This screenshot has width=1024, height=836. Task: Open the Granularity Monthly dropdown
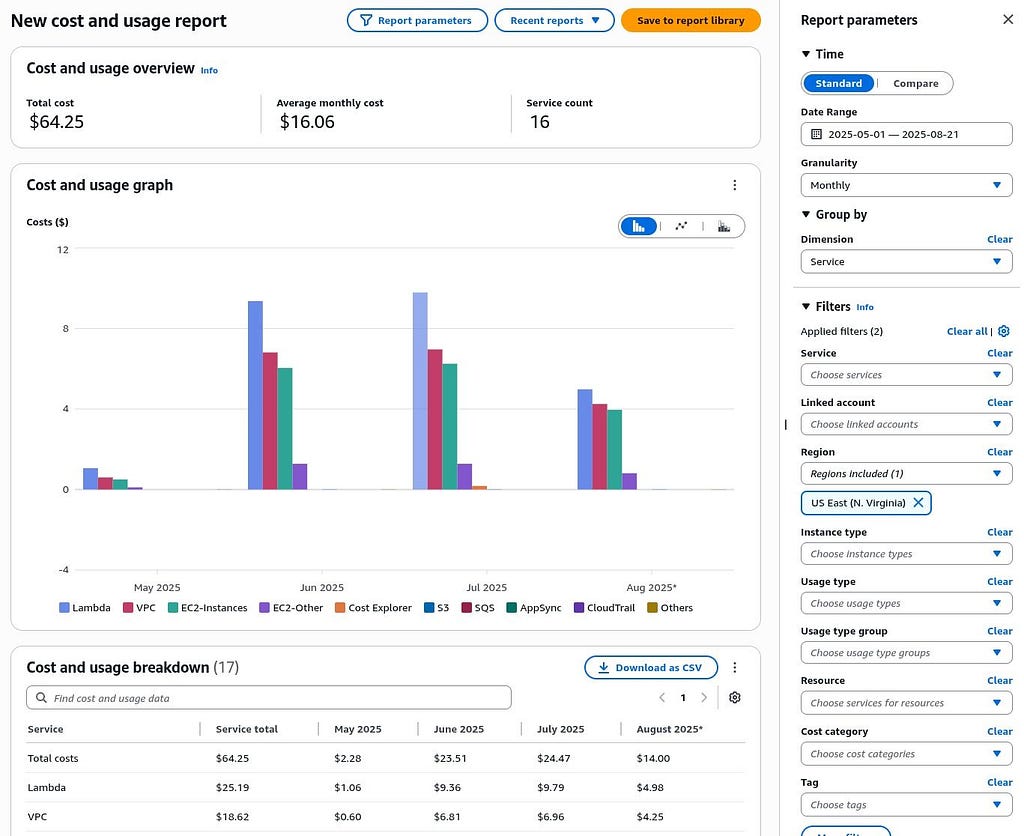(x=906, y=185)
